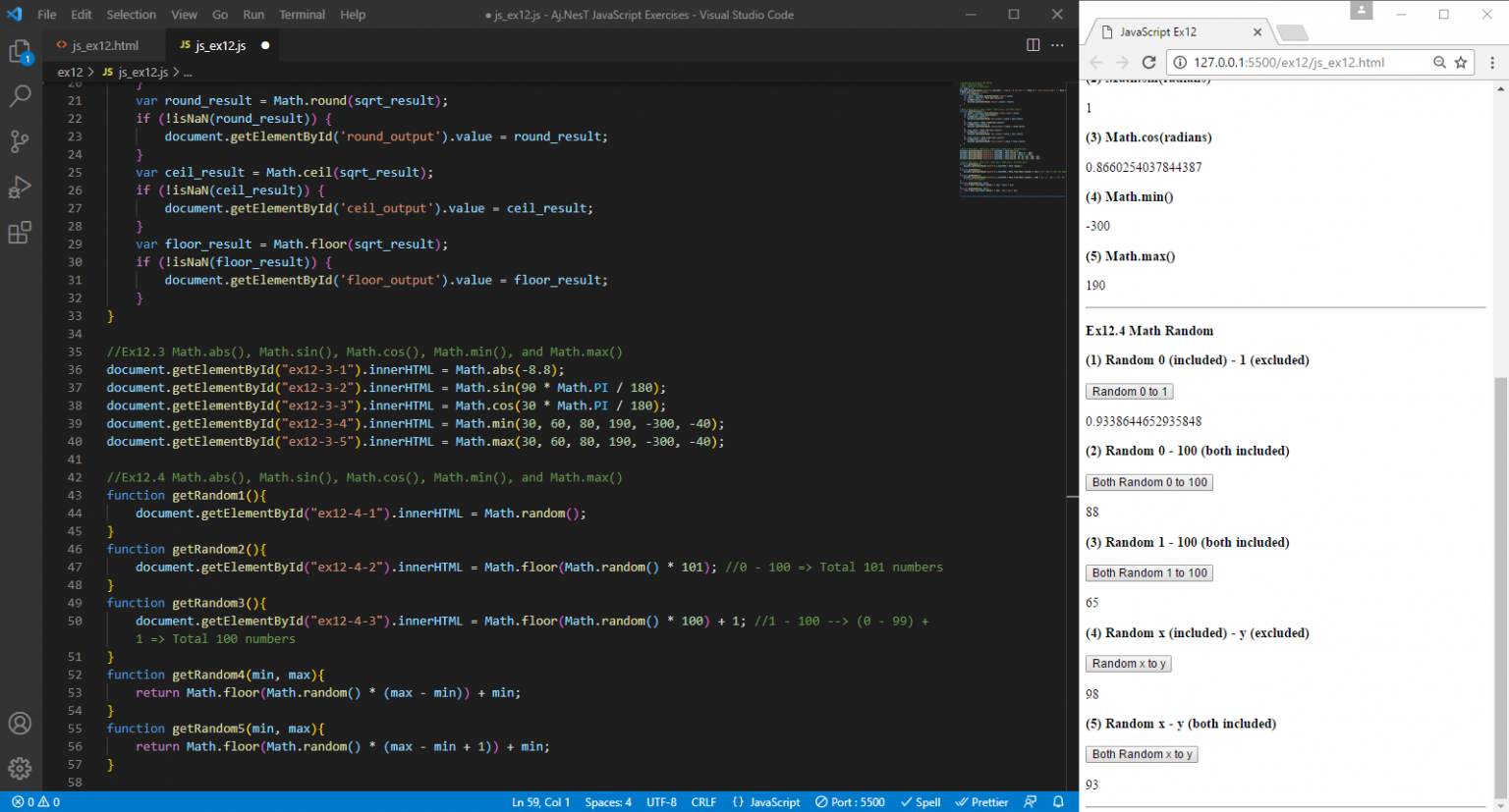Reload the page in Chrome
The height and width of the screenshot is (812, 1509).
pyautogui.click(x=1149, y=61)
